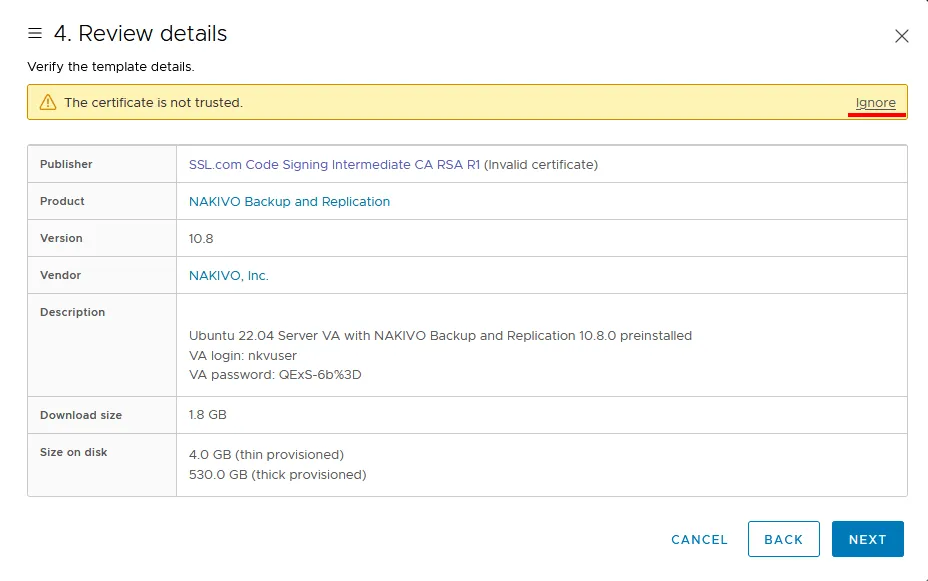The height and width of the screenshot is (581, 928).
Task: Go to the previous step with BACK
Action: click(783, 539)
